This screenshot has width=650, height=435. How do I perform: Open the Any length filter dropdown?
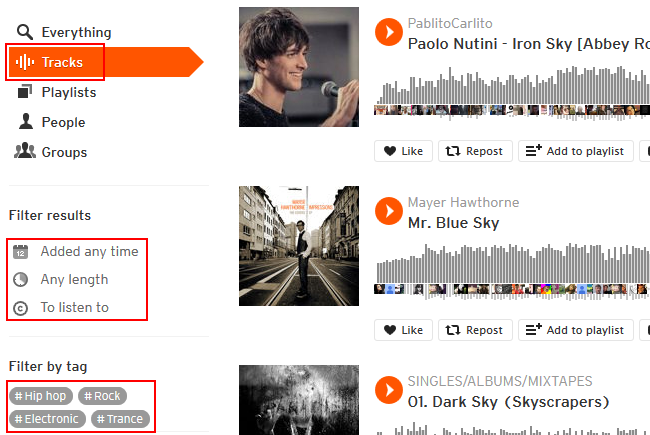(x=61, y=279)
